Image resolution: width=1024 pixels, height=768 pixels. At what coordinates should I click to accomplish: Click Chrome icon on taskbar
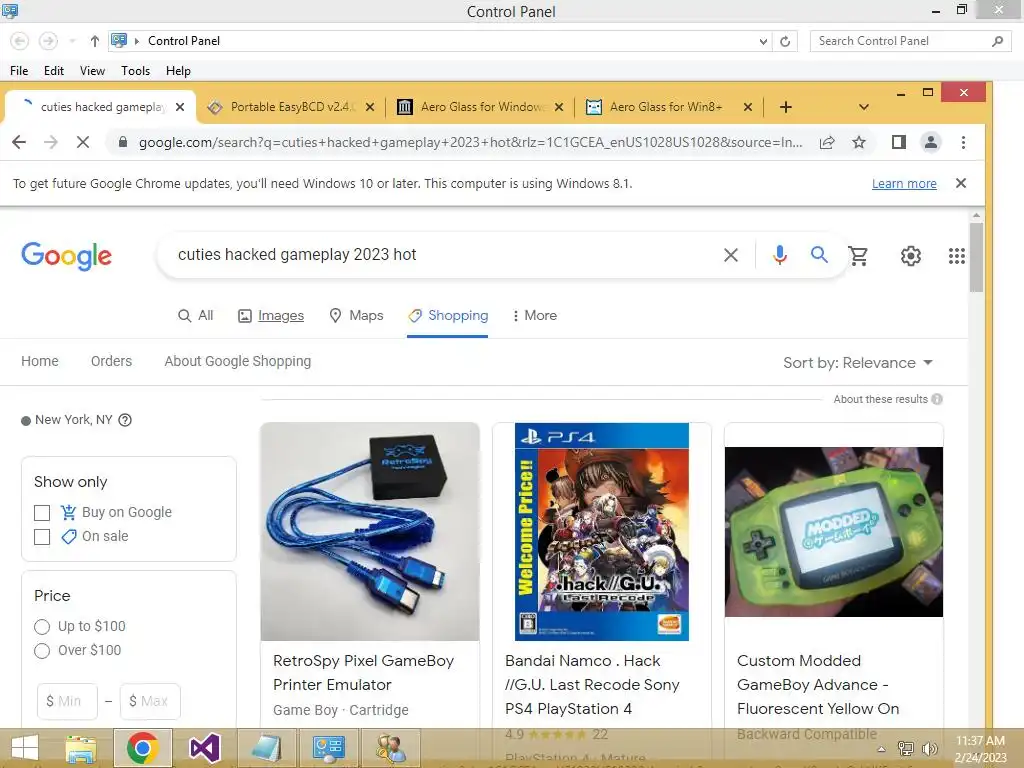click(x=142, y=748)
